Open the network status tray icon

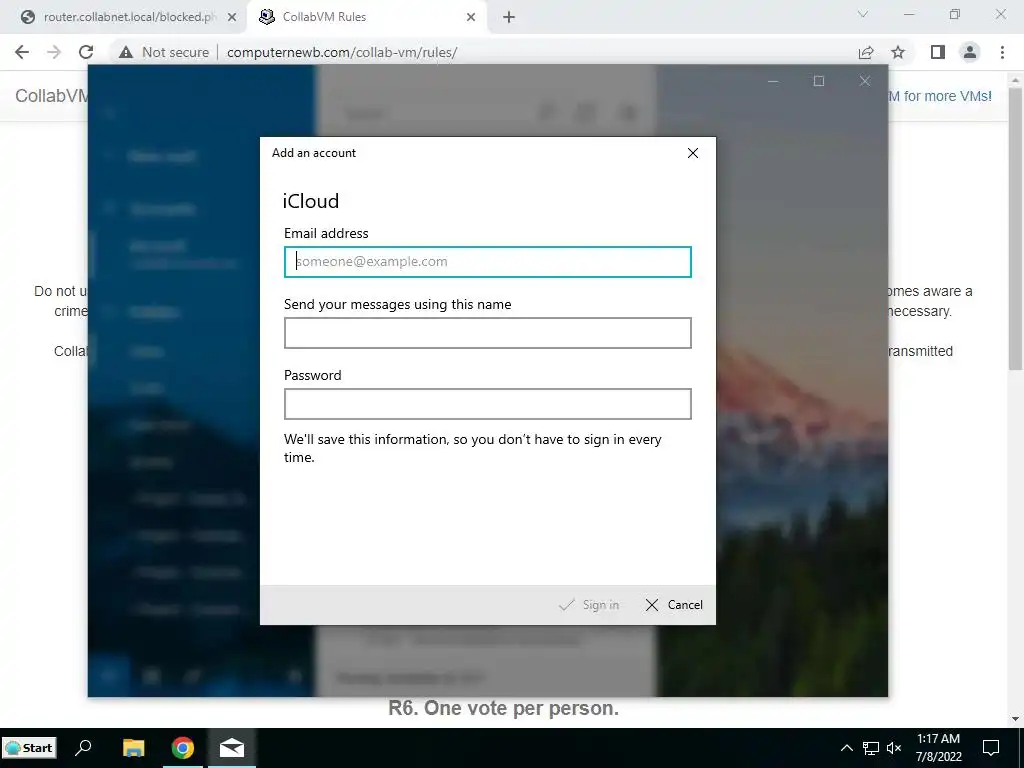click(871, 748)
